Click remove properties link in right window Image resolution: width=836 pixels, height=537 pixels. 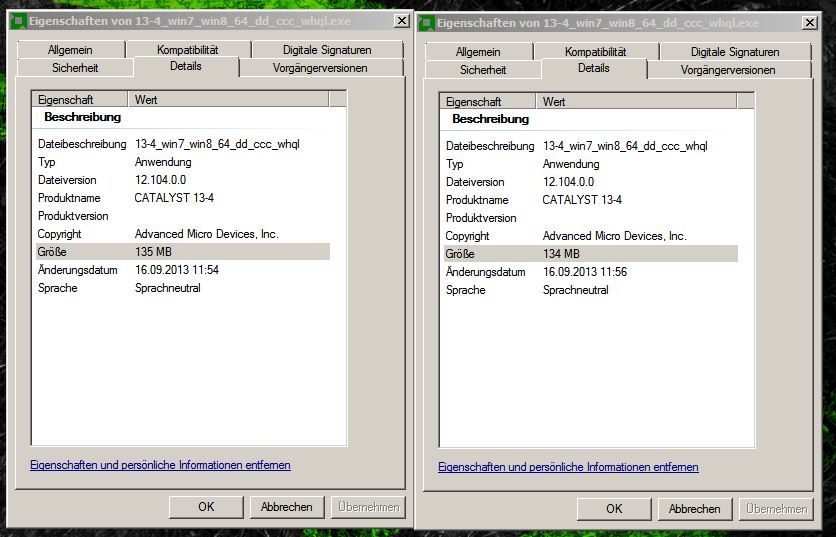point(568,467)
